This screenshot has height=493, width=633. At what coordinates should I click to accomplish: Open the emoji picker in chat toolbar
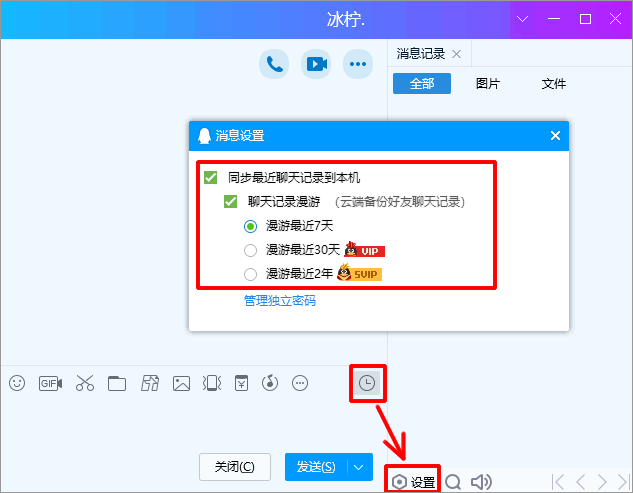coord(17,383)
